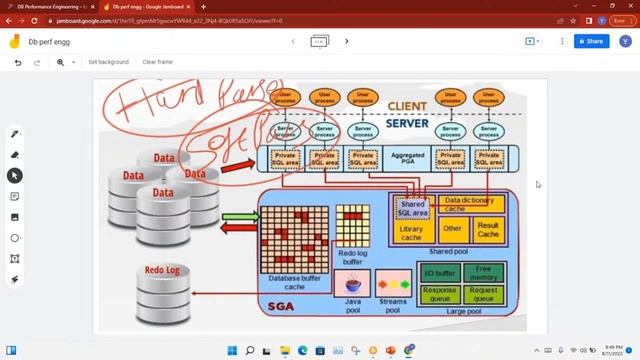Open the Google account avatar

625,41
